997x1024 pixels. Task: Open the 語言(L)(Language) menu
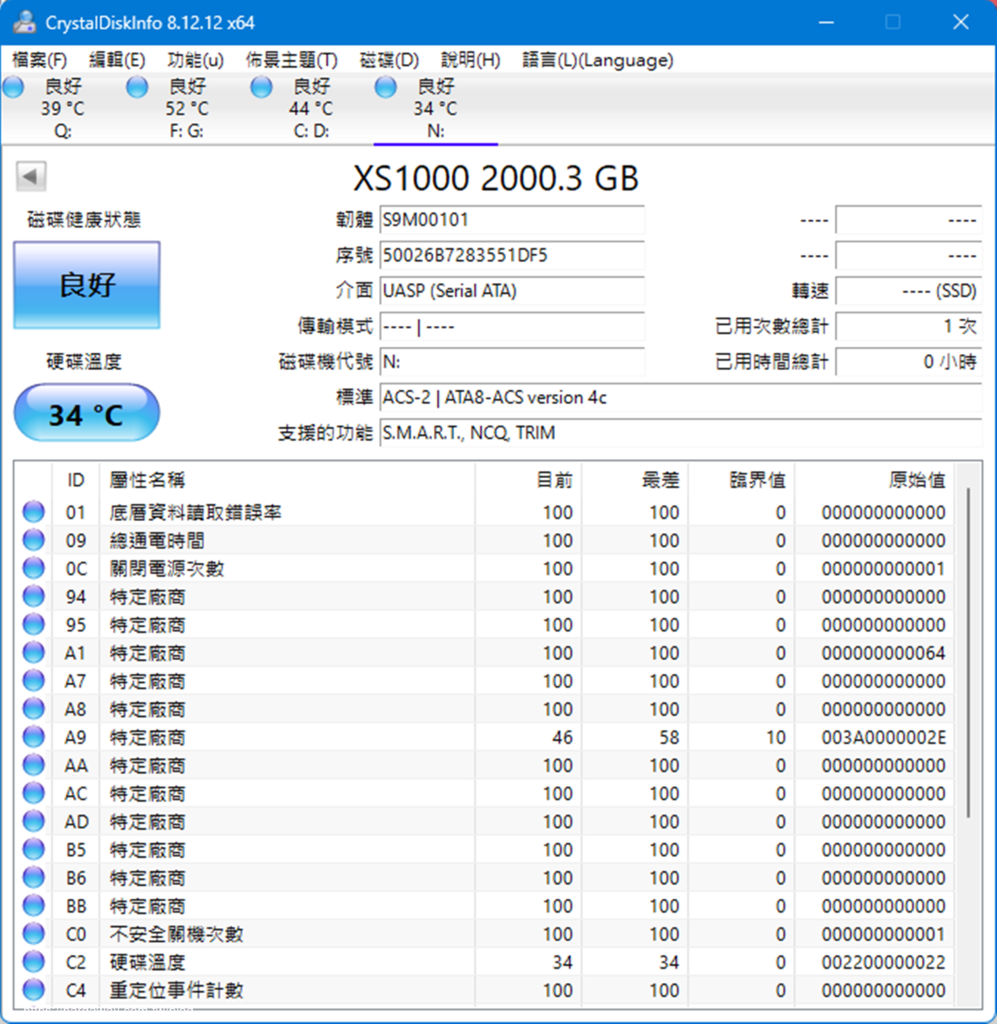597,60
